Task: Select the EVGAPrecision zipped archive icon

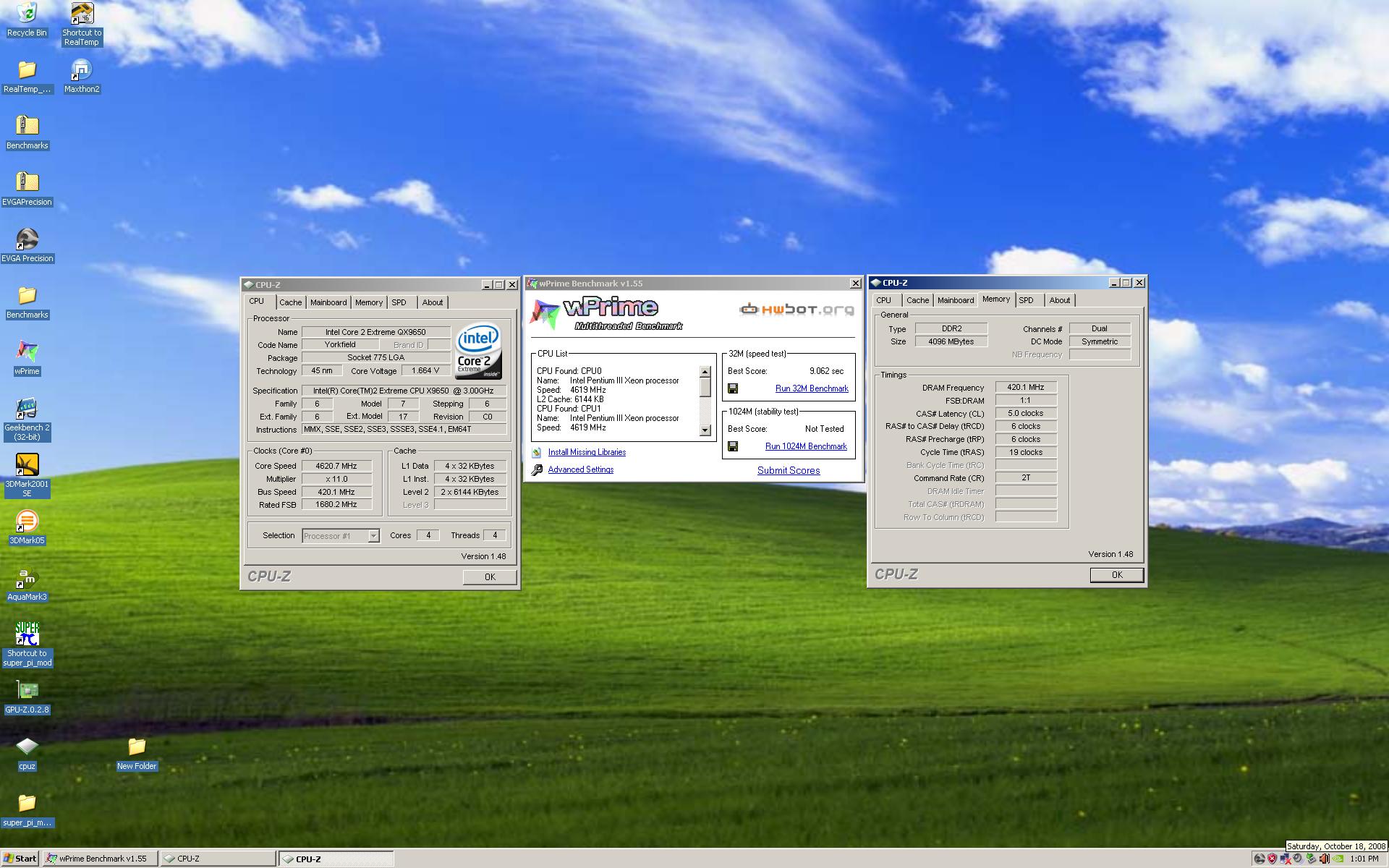Action: (27, 189)
